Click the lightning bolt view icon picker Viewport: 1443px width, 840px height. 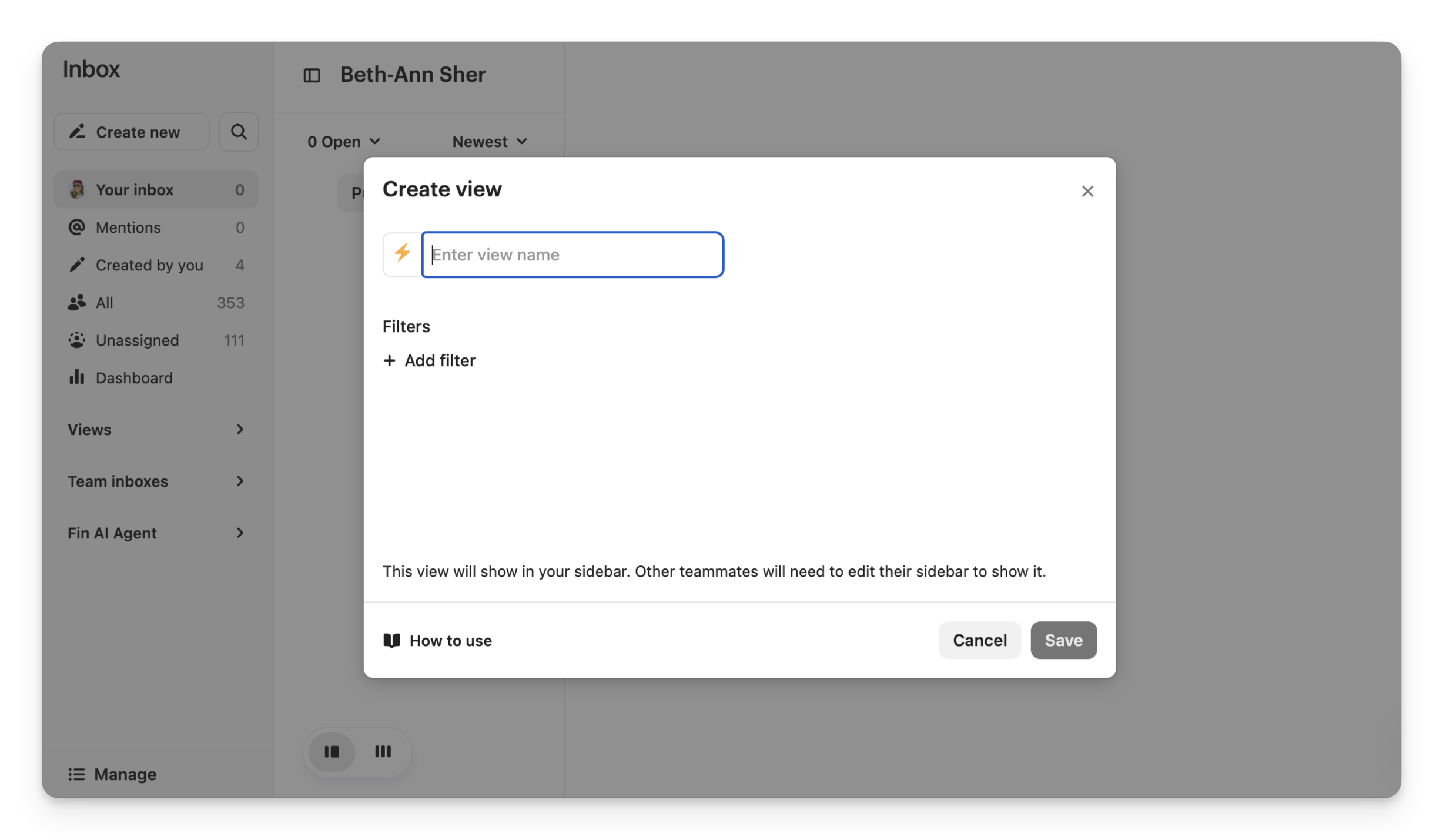tap(403, 254)
